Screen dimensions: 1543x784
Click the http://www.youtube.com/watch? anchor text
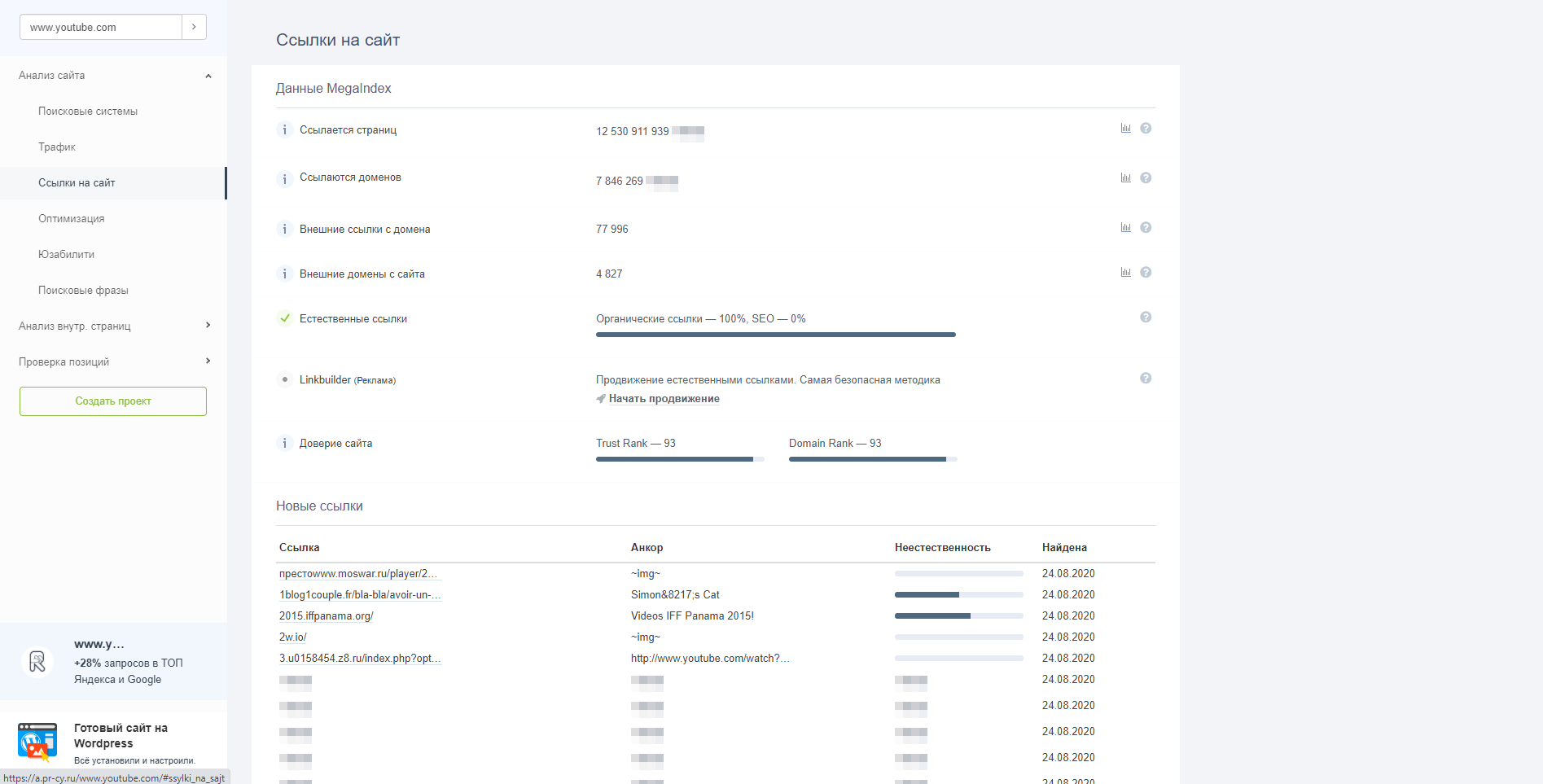[710, 659]
